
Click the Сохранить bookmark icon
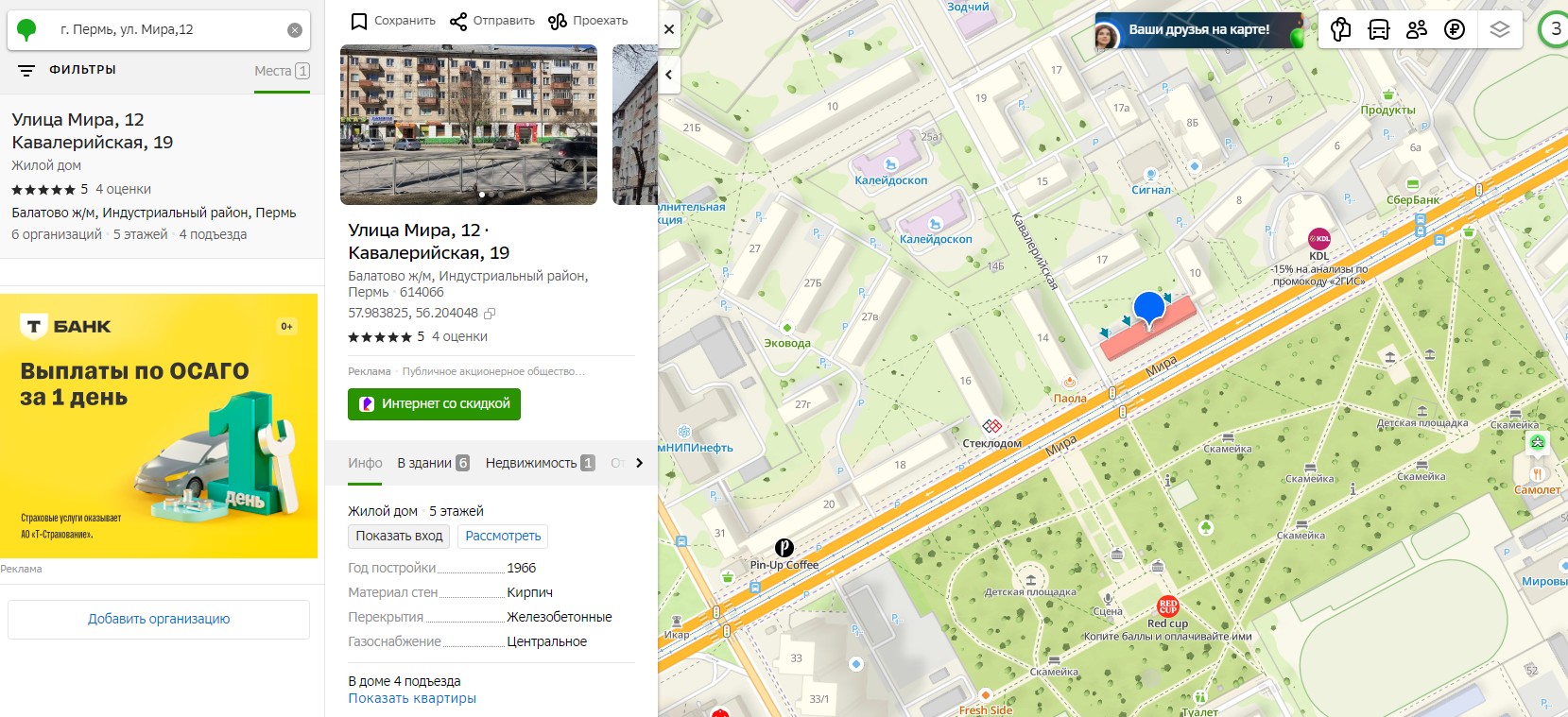[x=359, y=21]
